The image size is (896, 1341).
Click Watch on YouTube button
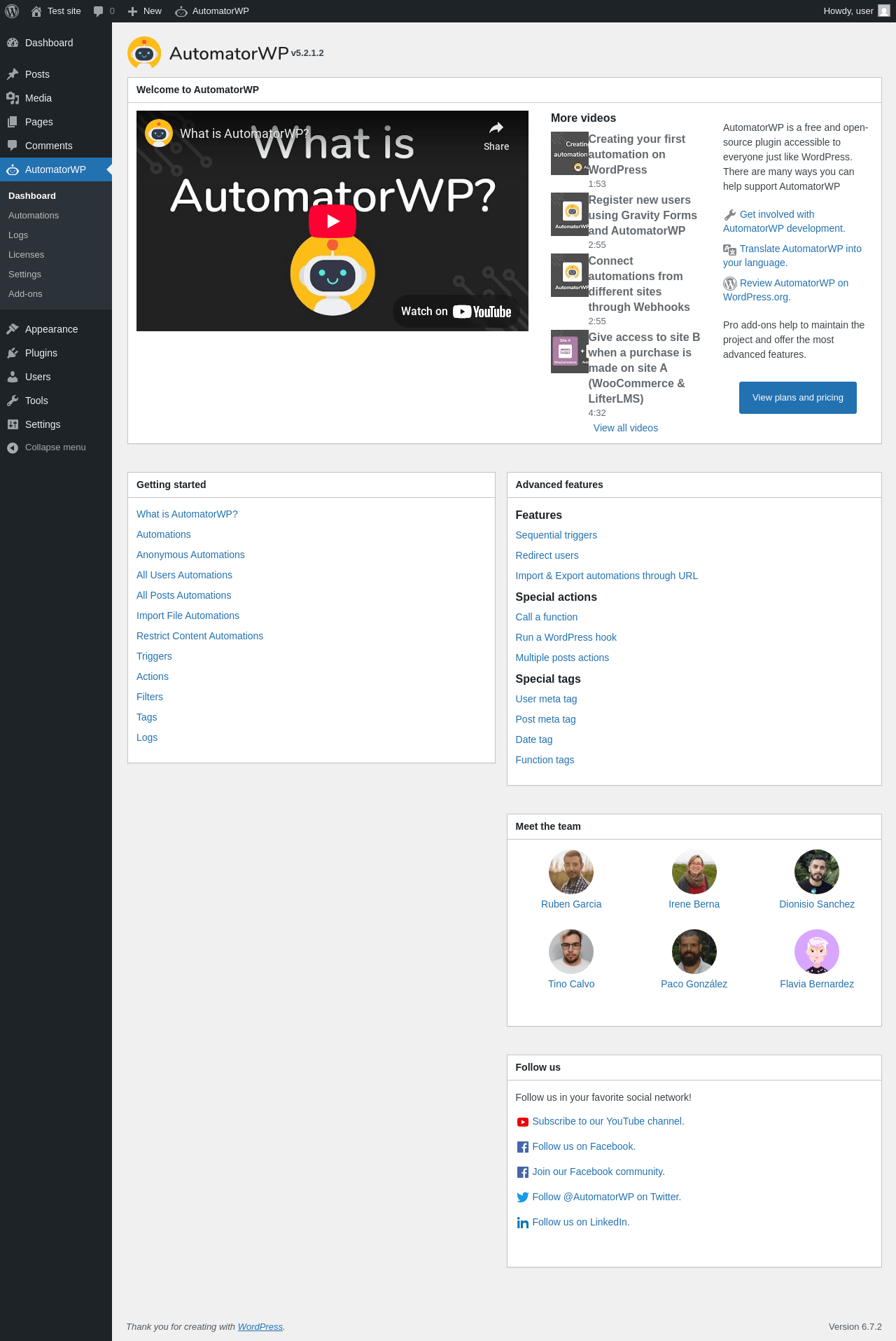pos(456,312)
